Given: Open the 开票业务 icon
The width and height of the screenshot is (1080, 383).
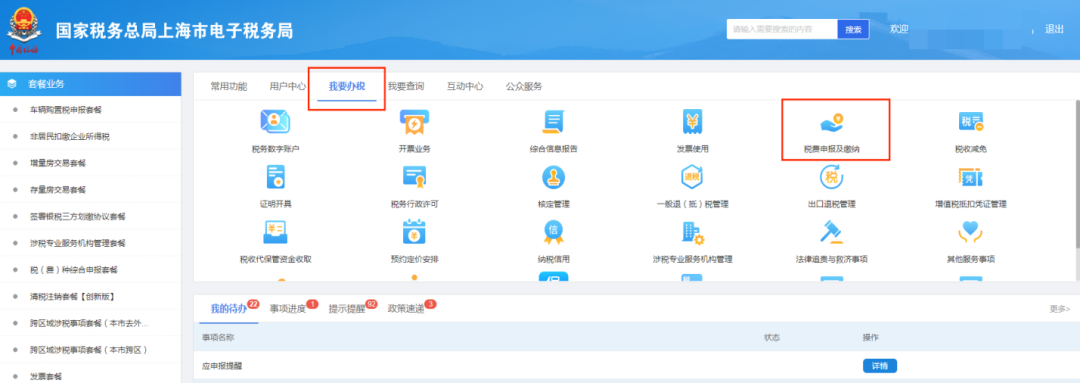Looking at the screenshot, I should click(415, 122).
